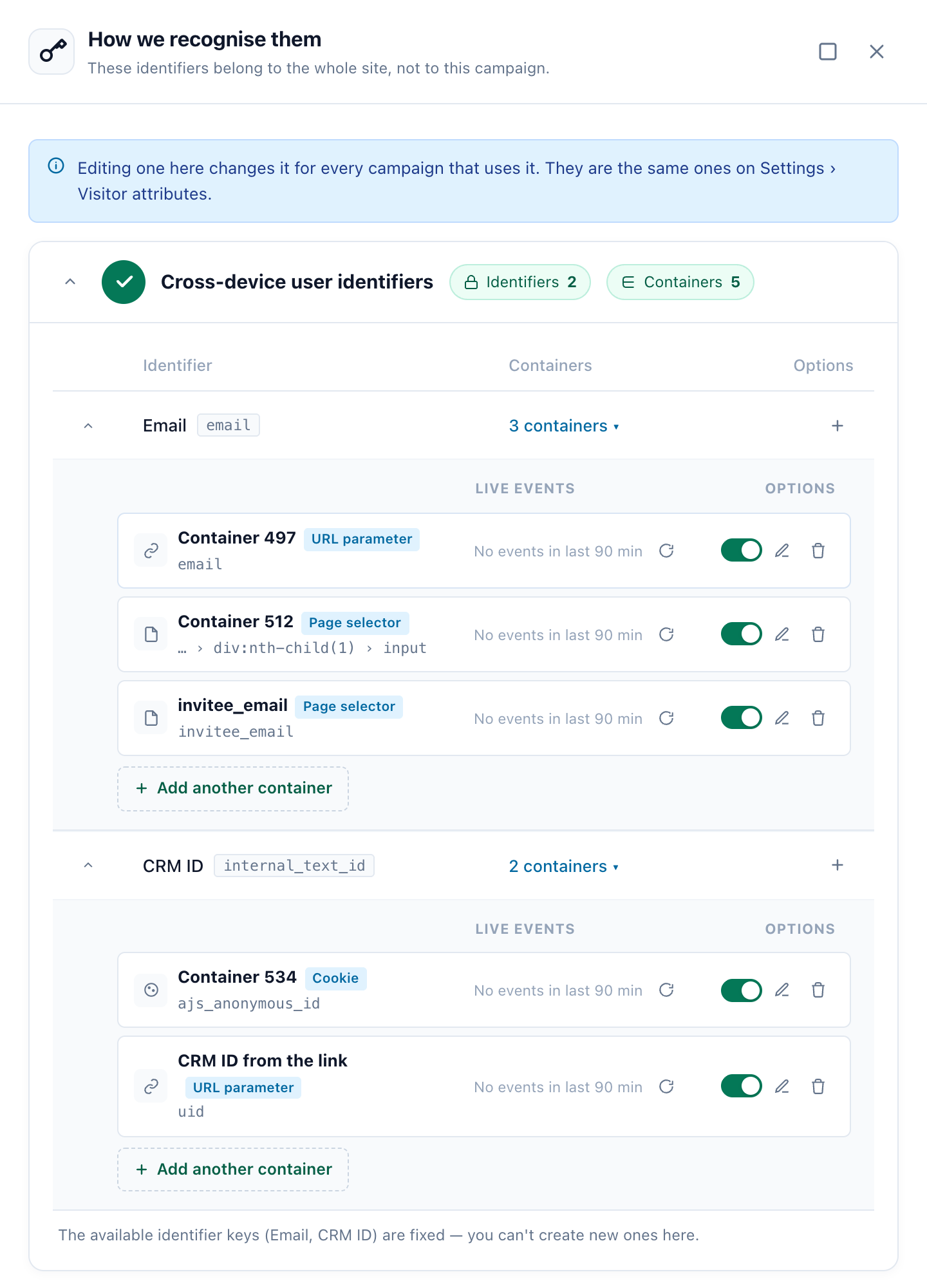Refresh live events for Container 534
927x1288 pixels.
pyautogui.click(x=667, y=990)
